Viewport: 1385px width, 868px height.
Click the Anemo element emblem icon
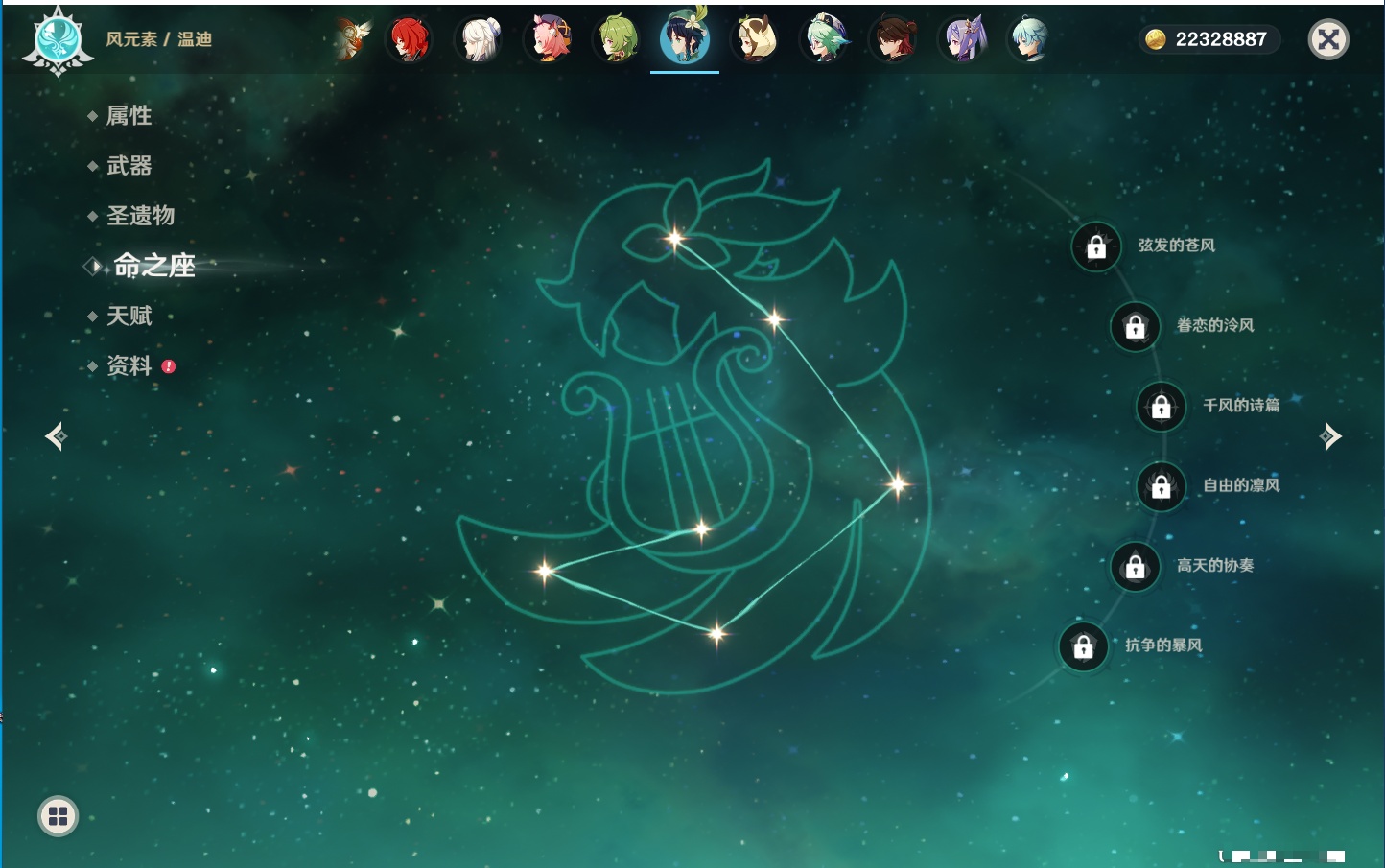[x=59, y=40]
